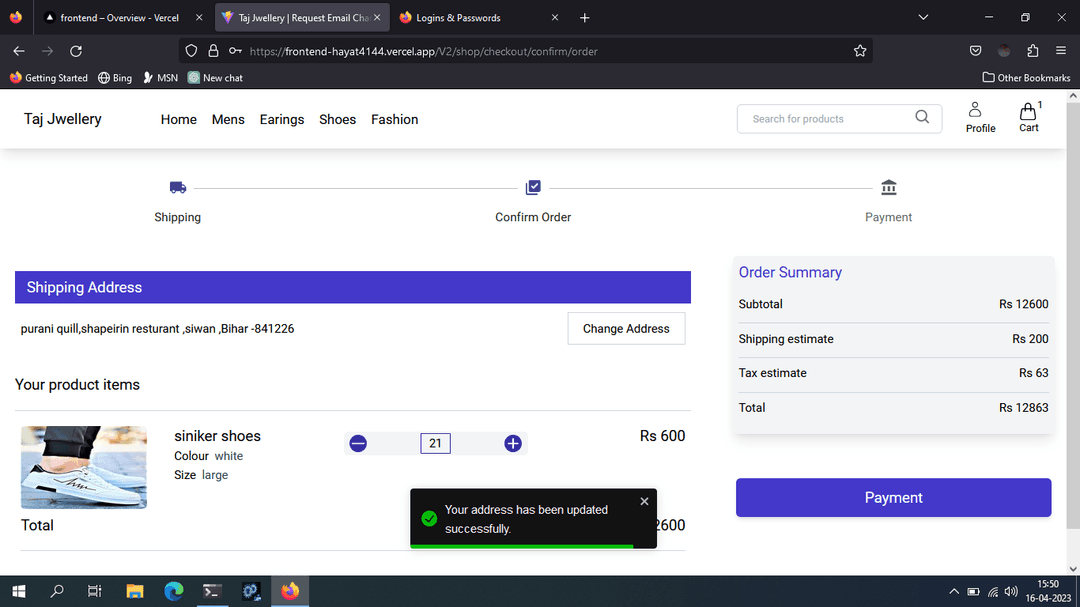Switch to frontend Overview Vercel tab
Viewport: 1080px width, 607px height.
click(x=119, y=18)
